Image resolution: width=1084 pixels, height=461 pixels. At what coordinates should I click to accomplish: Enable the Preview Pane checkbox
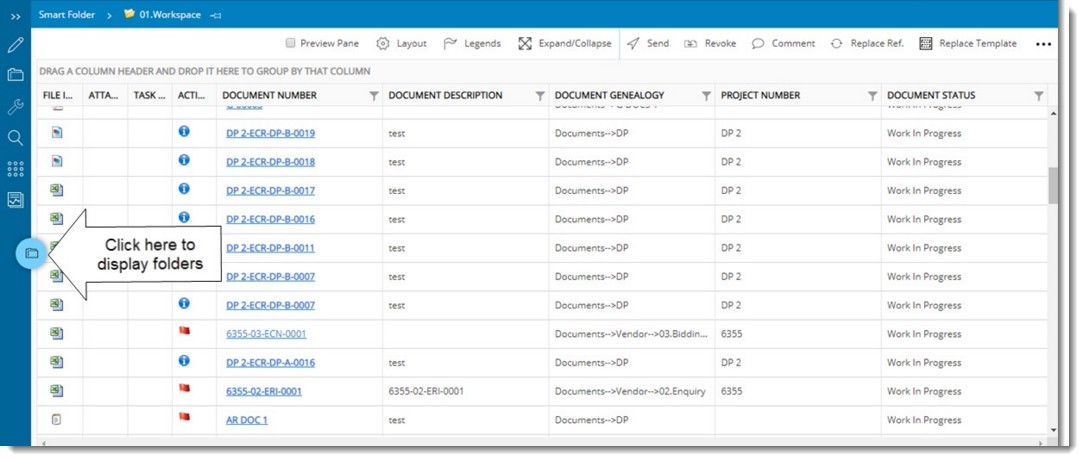coord(290,44)
